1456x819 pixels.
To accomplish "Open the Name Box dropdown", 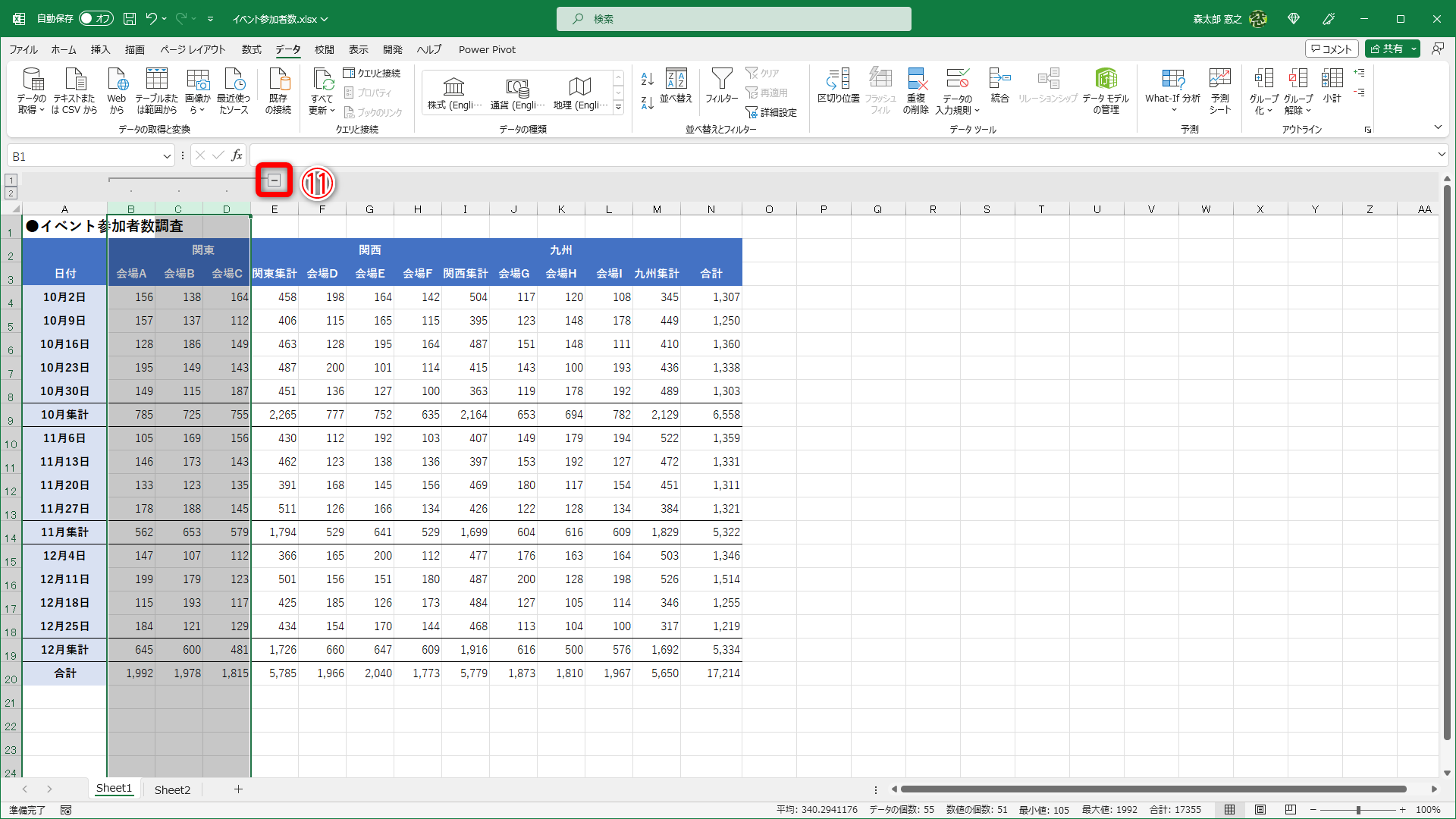I will [x=167, y=156].
